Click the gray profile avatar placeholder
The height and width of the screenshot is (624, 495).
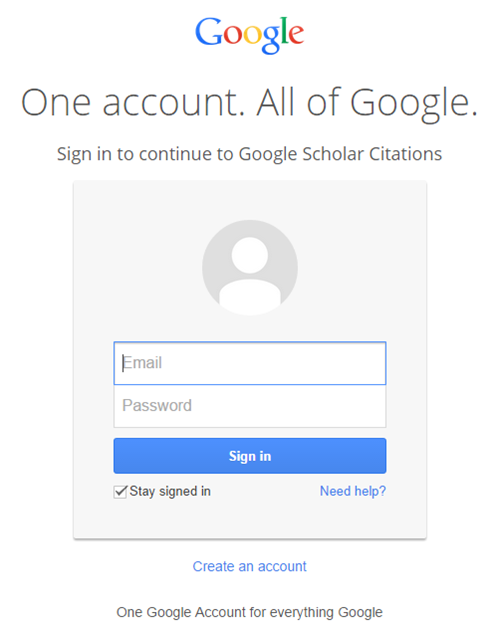pyautogui.click(x=250, y=268)
